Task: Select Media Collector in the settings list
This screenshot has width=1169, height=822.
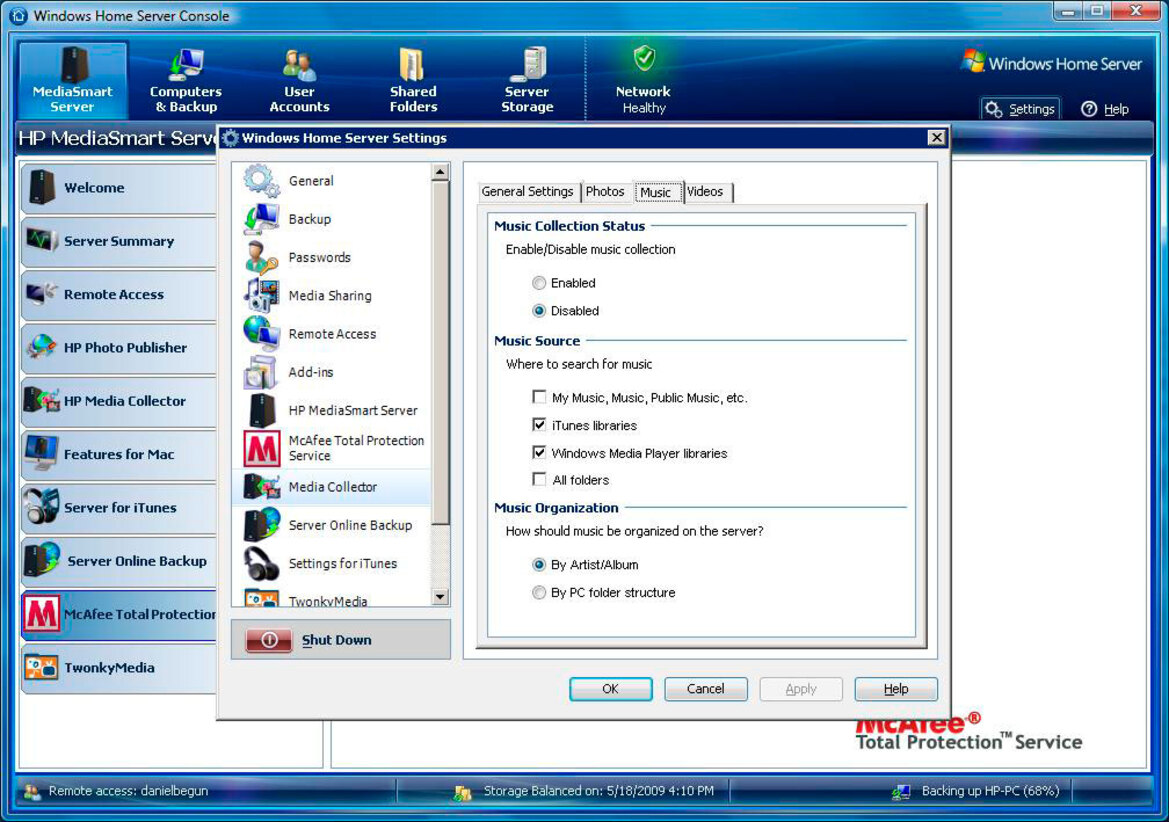Action: click(x=332, y=487)
